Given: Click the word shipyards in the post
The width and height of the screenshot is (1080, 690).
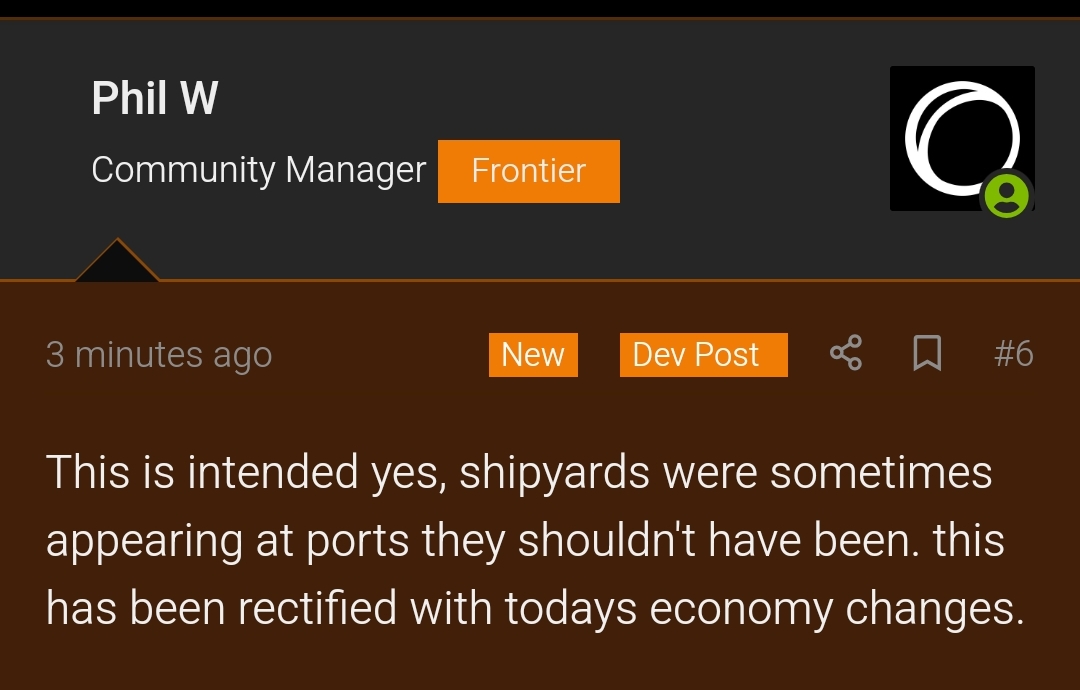Looking at the screenshot, I should [554, 474].
